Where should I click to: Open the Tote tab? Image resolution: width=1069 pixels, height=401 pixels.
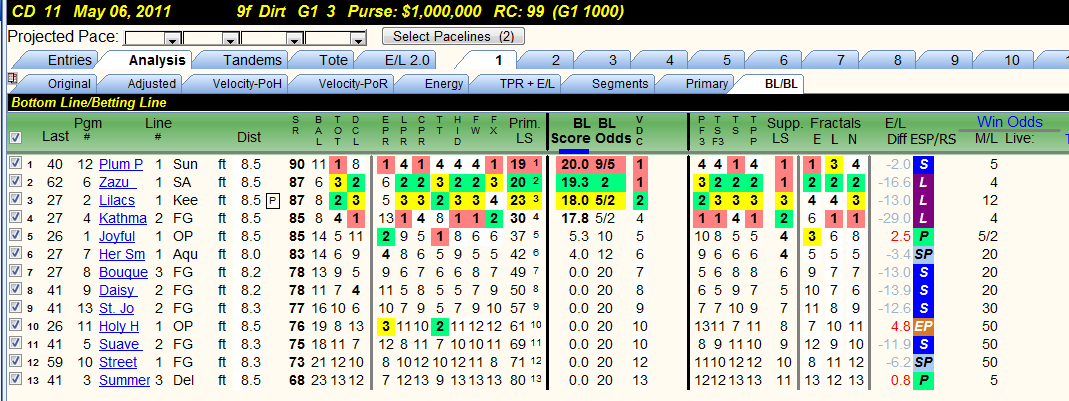pyautogui.click(x=333, y=60)
